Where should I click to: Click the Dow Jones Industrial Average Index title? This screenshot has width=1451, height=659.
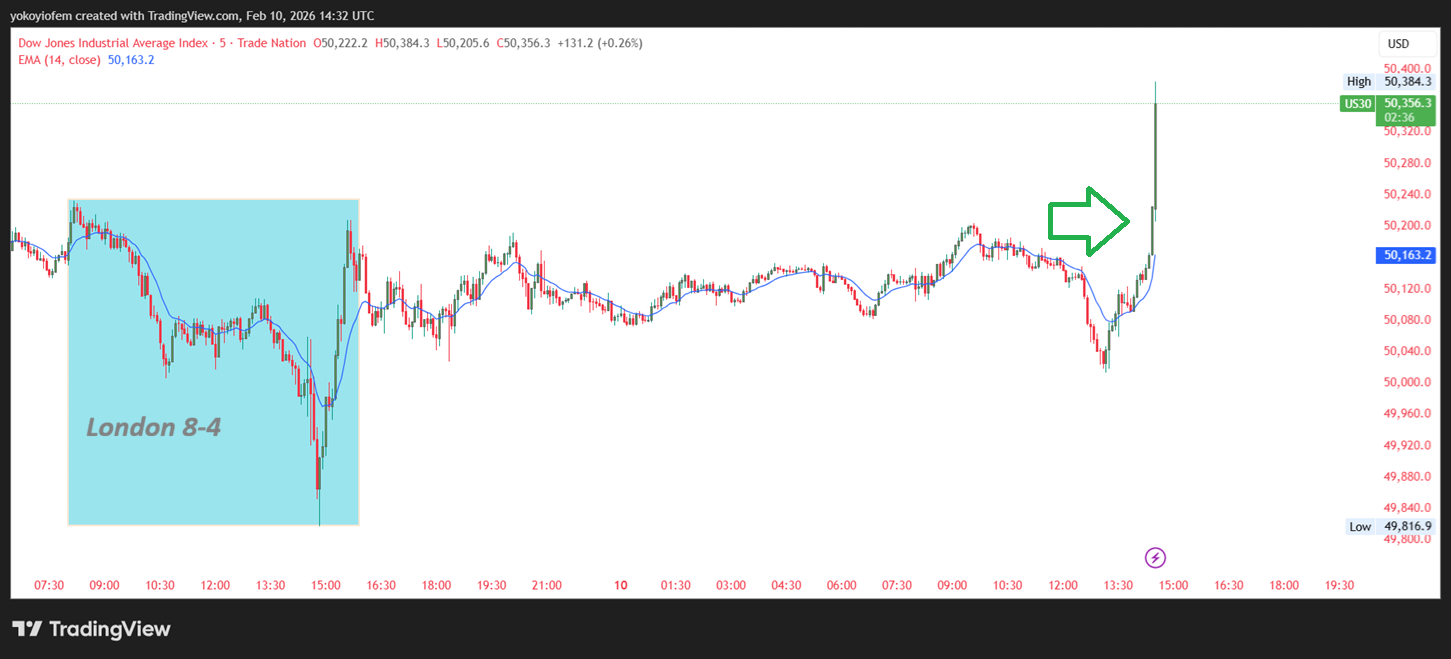click(113, 43)
